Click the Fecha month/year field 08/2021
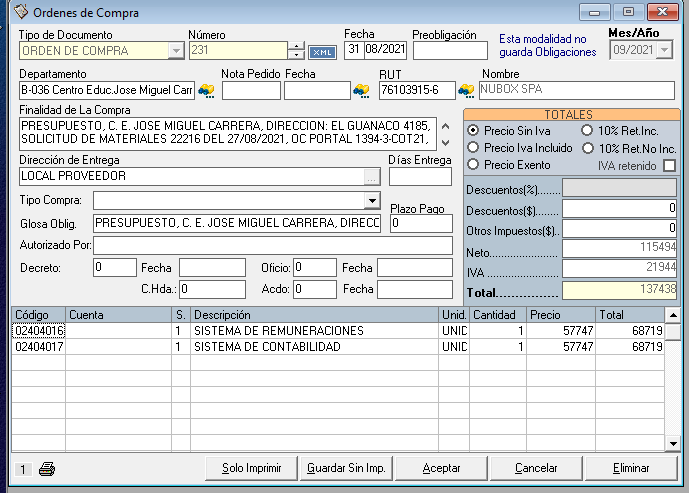 [x=385, y=50]
